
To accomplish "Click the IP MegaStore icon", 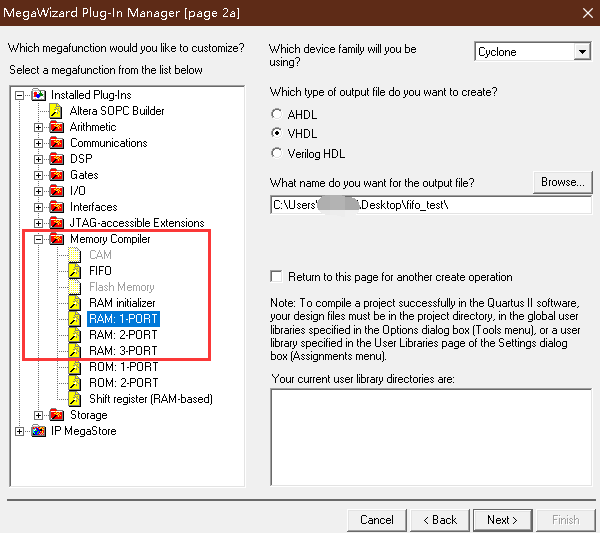I will click(39, 431).
